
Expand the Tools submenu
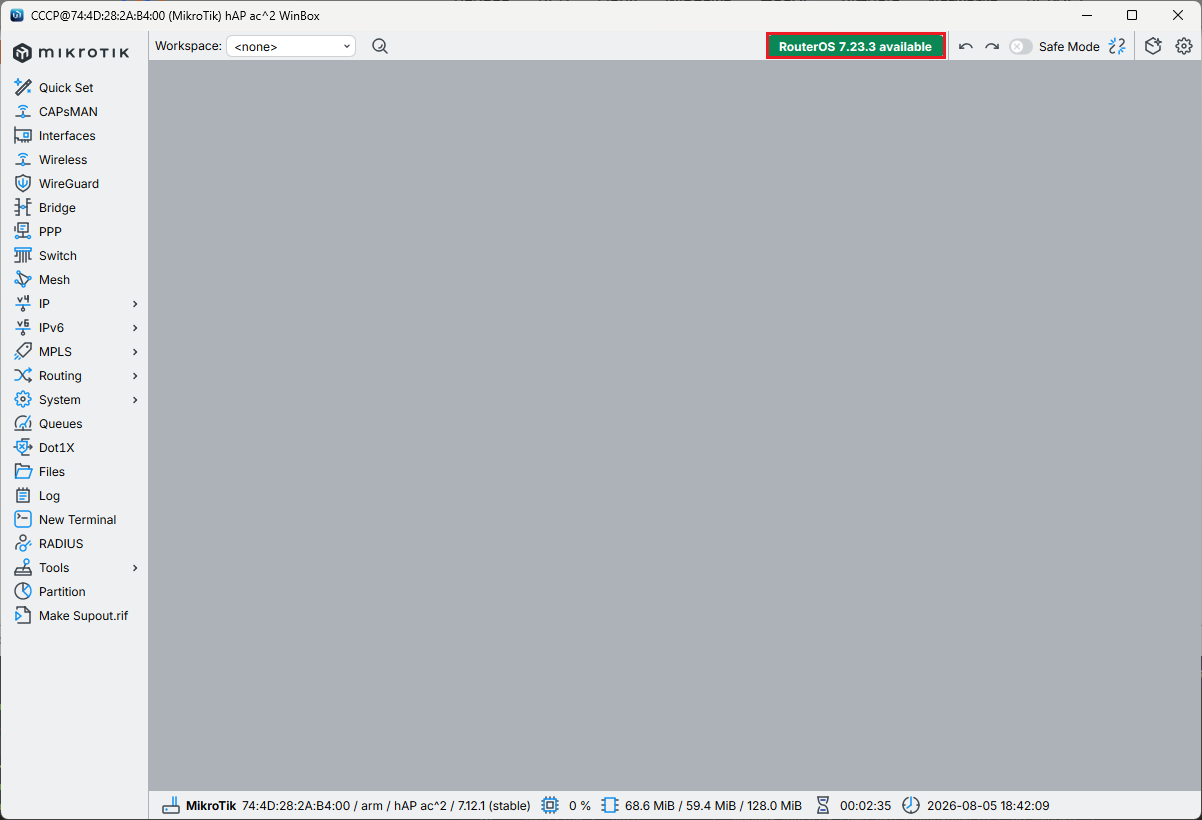[x=135, y=568]
